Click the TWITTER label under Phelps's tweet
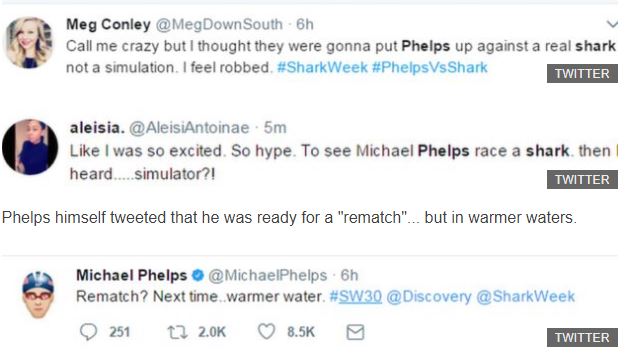Screen dimensions: 642x362 (x=582, y=337)
